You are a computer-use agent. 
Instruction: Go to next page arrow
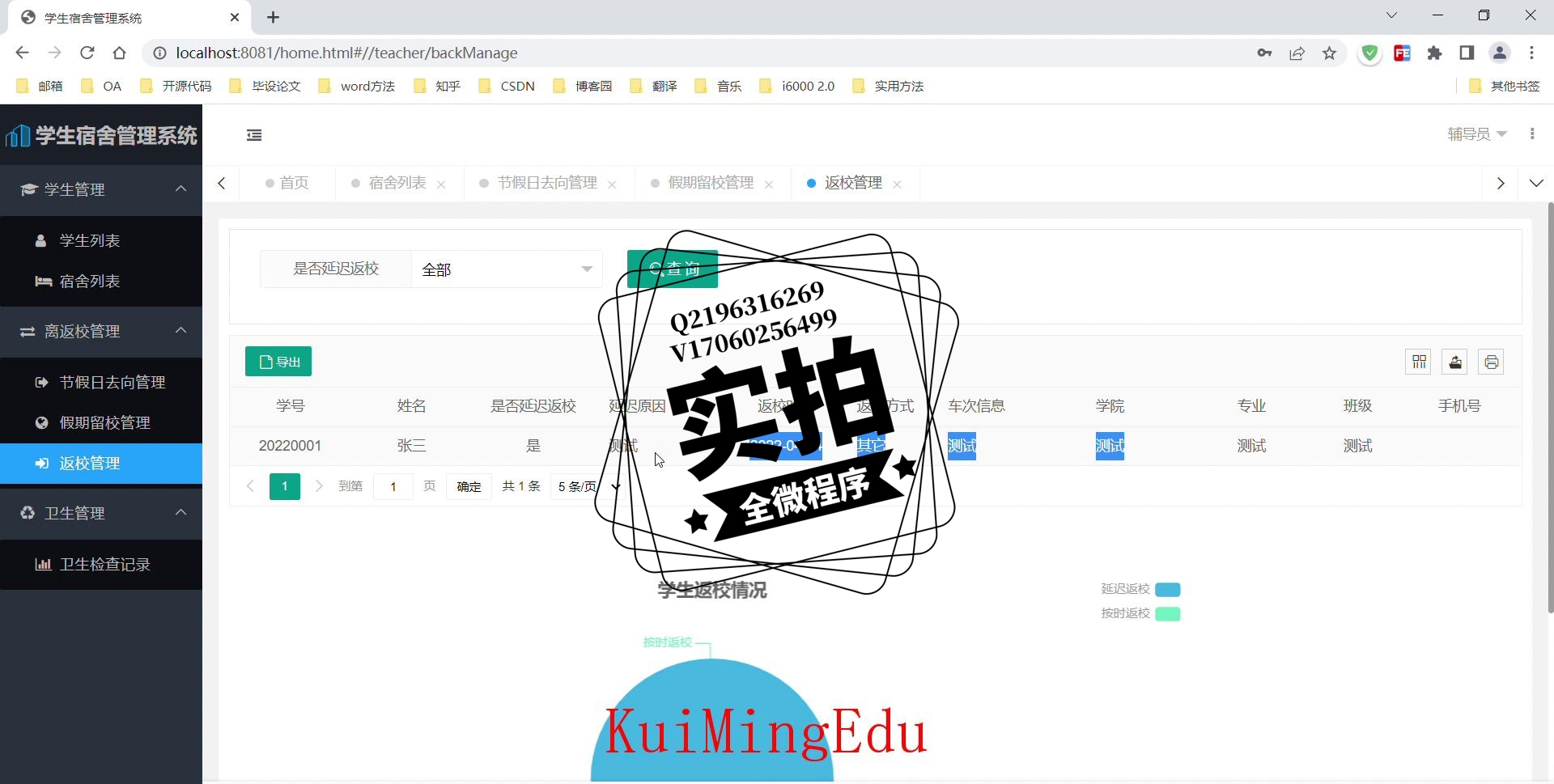(319, 486)
